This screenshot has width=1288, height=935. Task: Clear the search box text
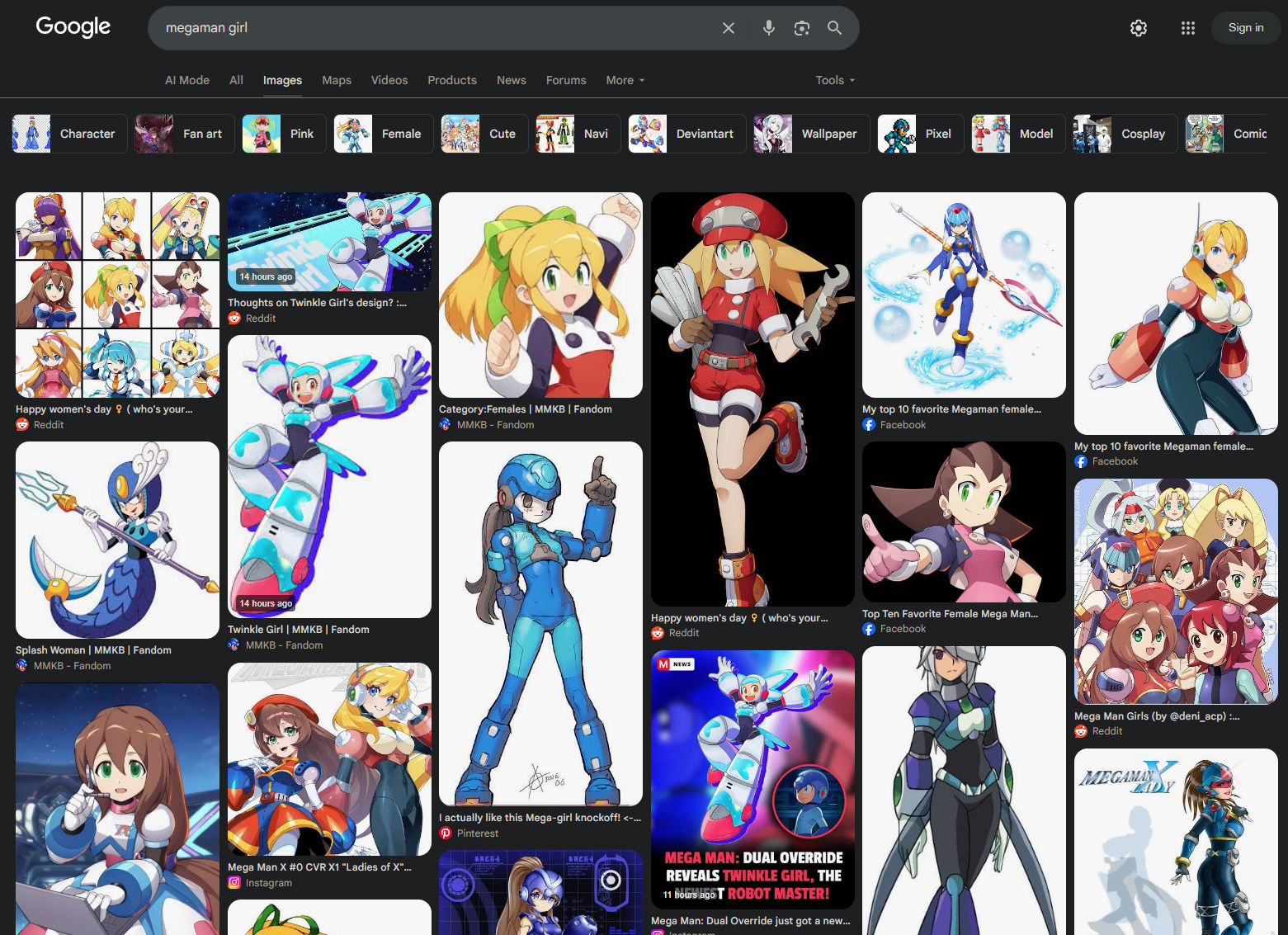[x=729, y=28]
